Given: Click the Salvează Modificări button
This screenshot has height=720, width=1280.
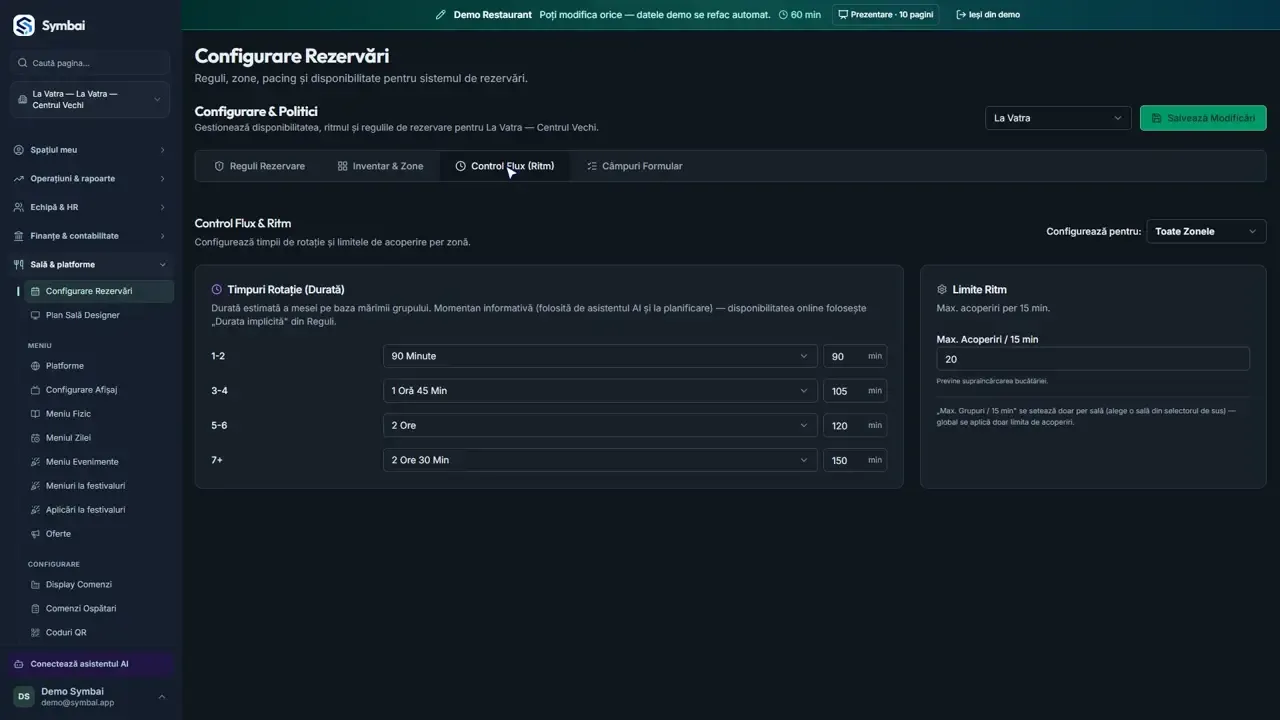Looking at the screenshot, I should [x=1203, y=118].
